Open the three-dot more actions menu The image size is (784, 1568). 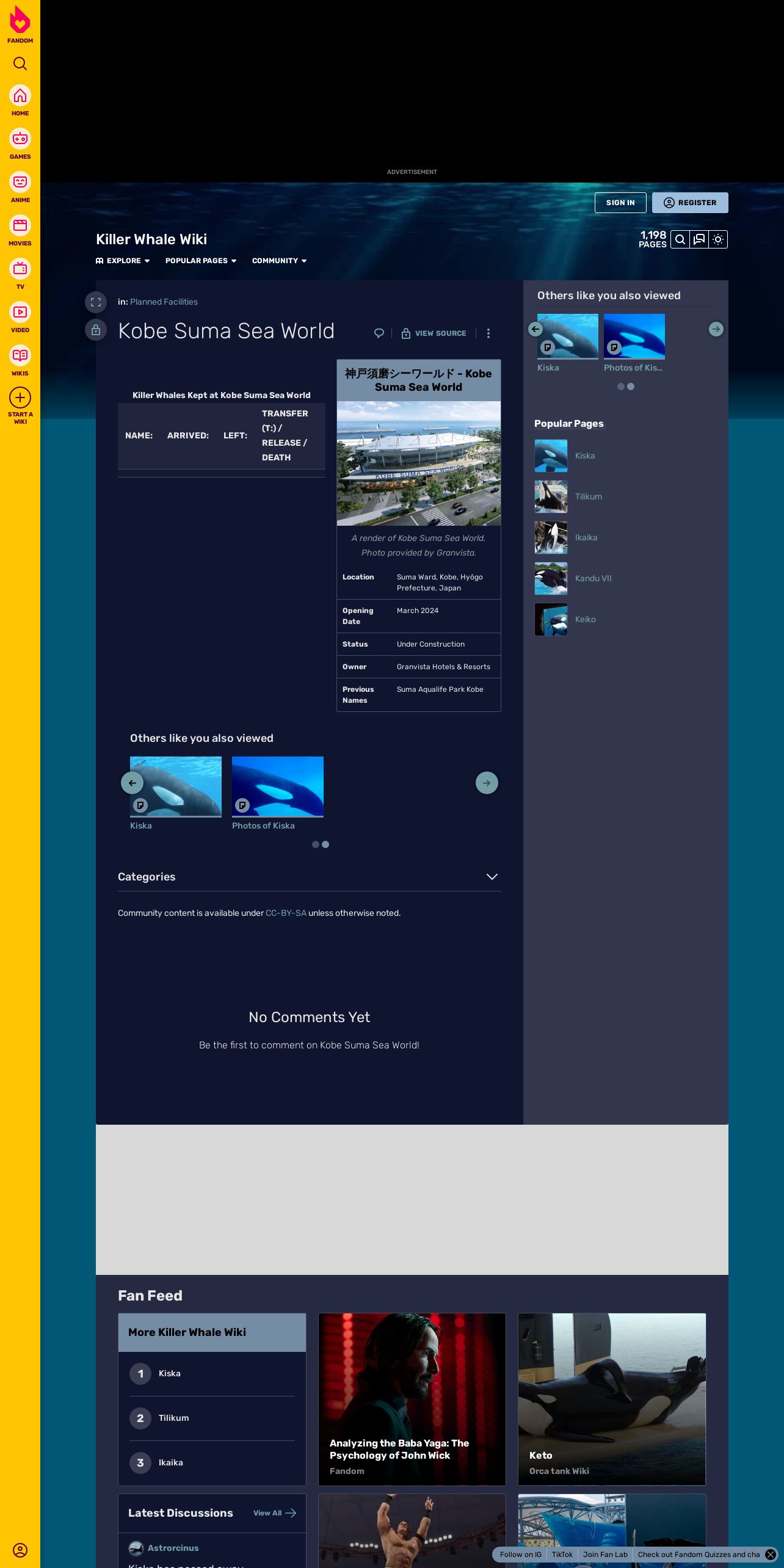(488, 333)
